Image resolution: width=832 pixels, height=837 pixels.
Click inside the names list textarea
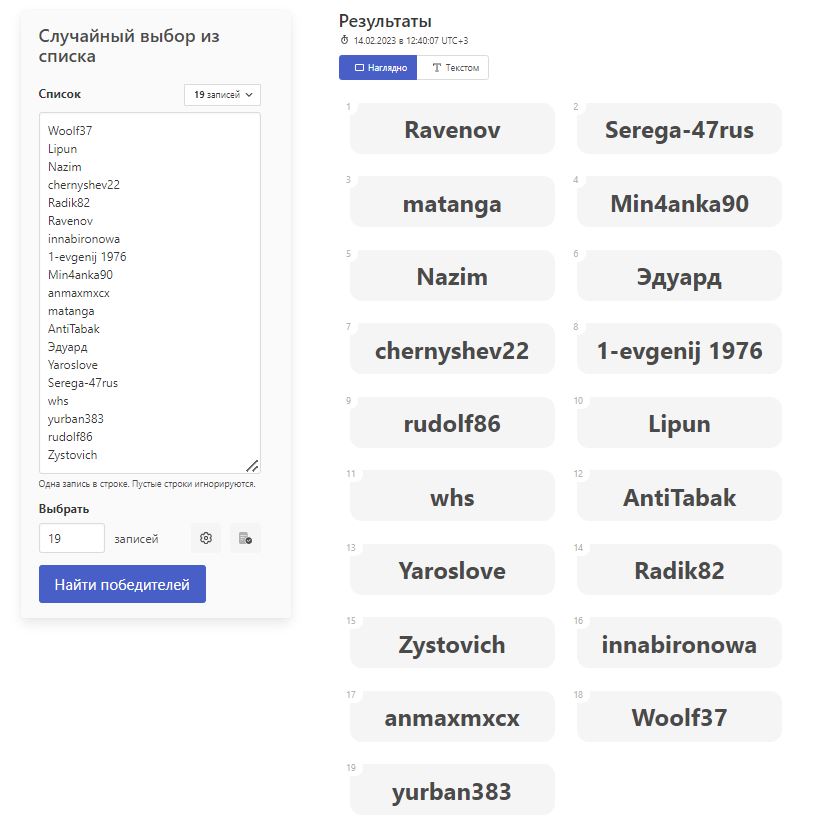(150, 292)
